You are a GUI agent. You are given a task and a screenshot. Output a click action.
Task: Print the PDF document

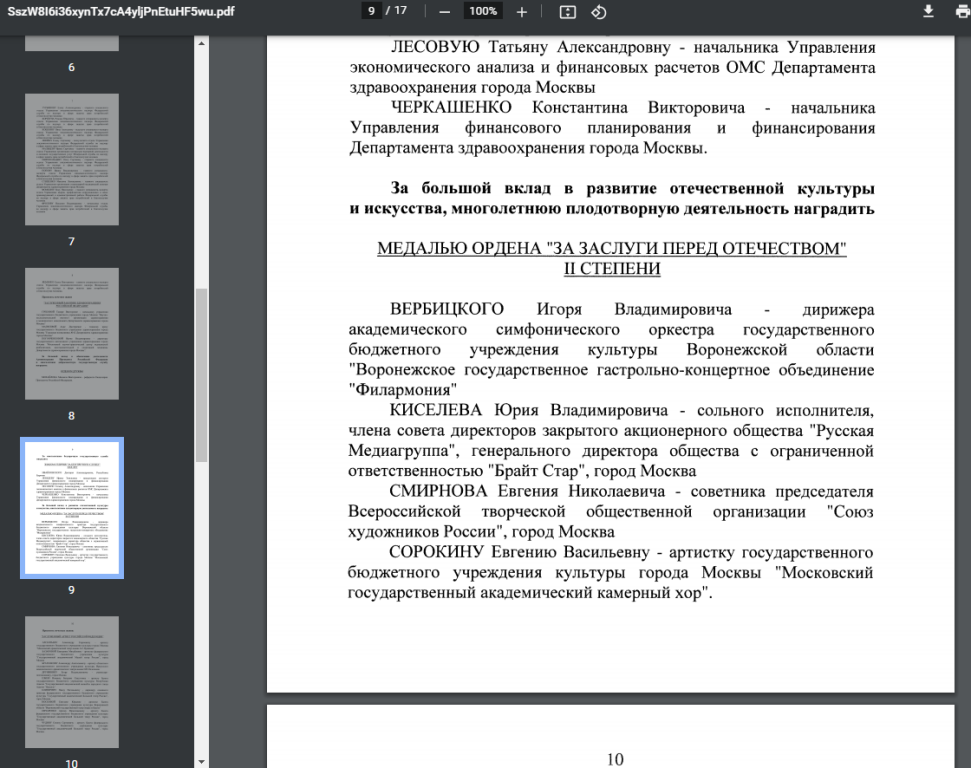coord(961,11)
